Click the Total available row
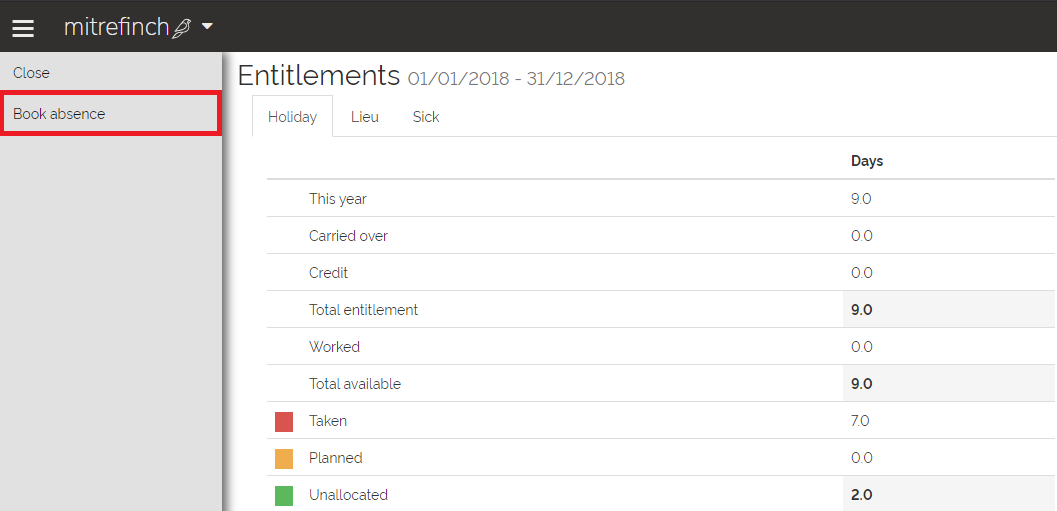Viewport: 1057px width, 511px height. pyautogui.click(x=354, y=384)
